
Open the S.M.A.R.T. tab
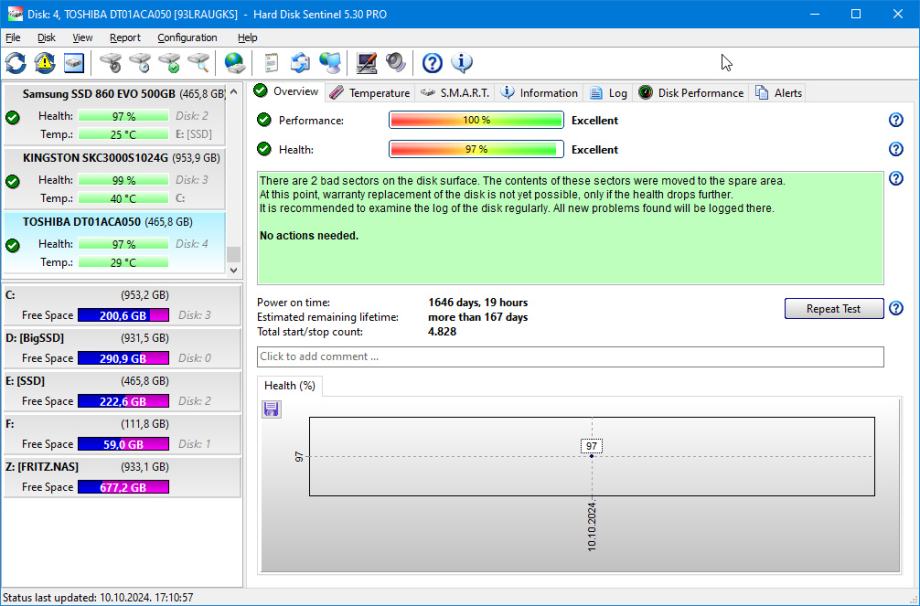[x=455, y=93]
